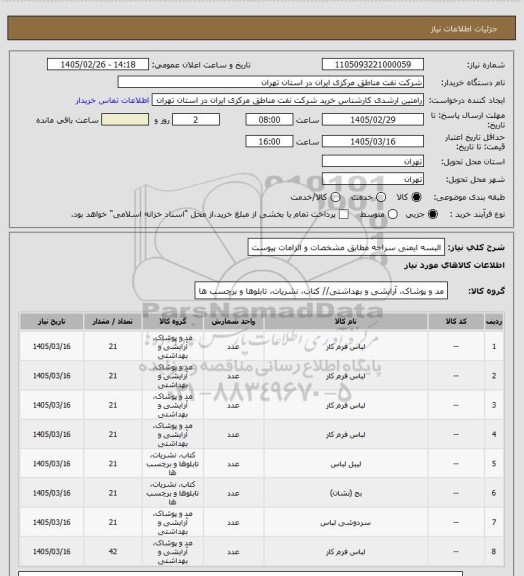Click the جزئیات اطلاعات نیاز header title
Image resolution: width=524 pixels, height=576 pixels.
click(x=464, y=29)
